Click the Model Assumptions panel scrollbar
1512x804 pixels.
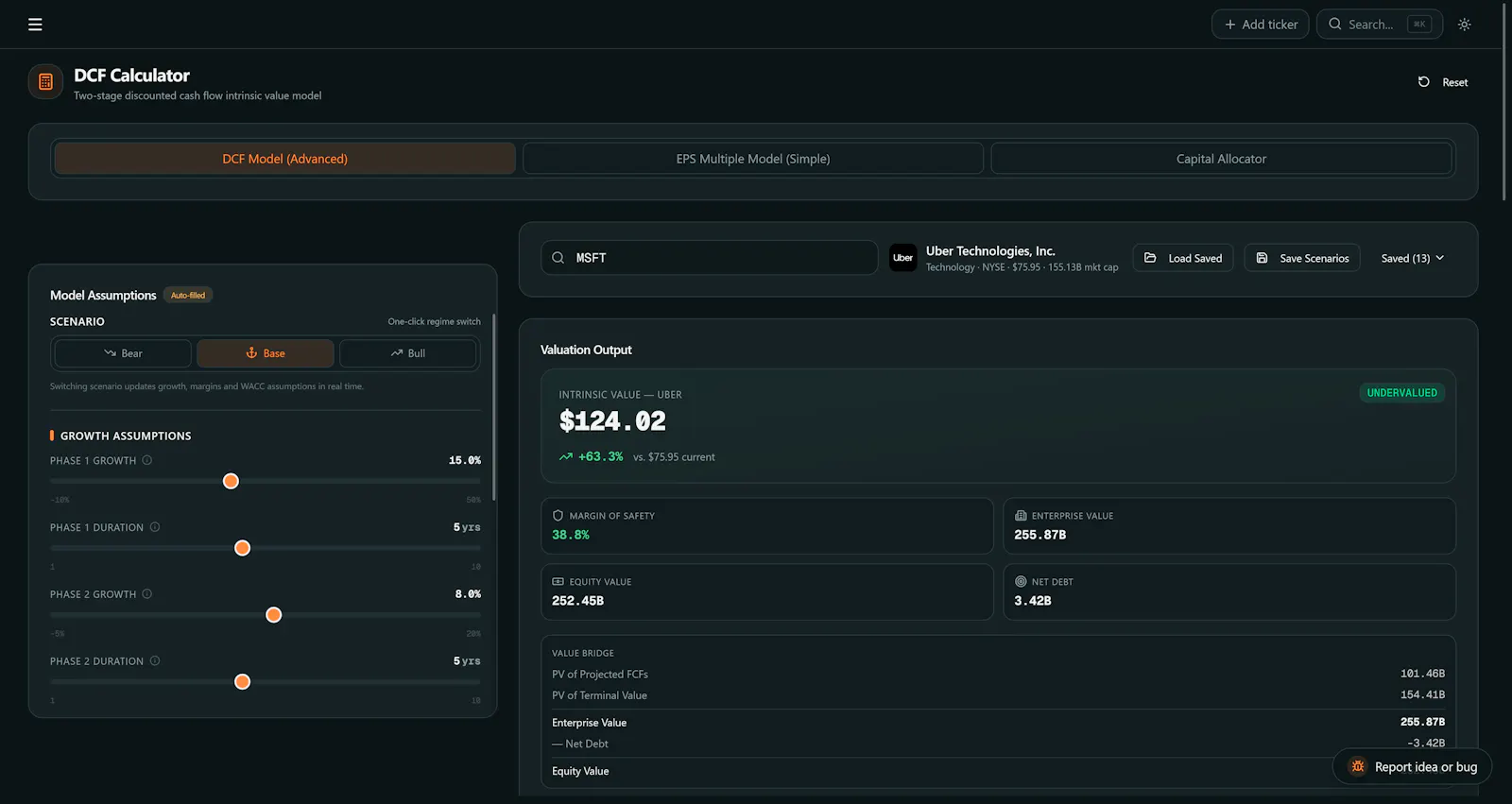tap(493, 407)
